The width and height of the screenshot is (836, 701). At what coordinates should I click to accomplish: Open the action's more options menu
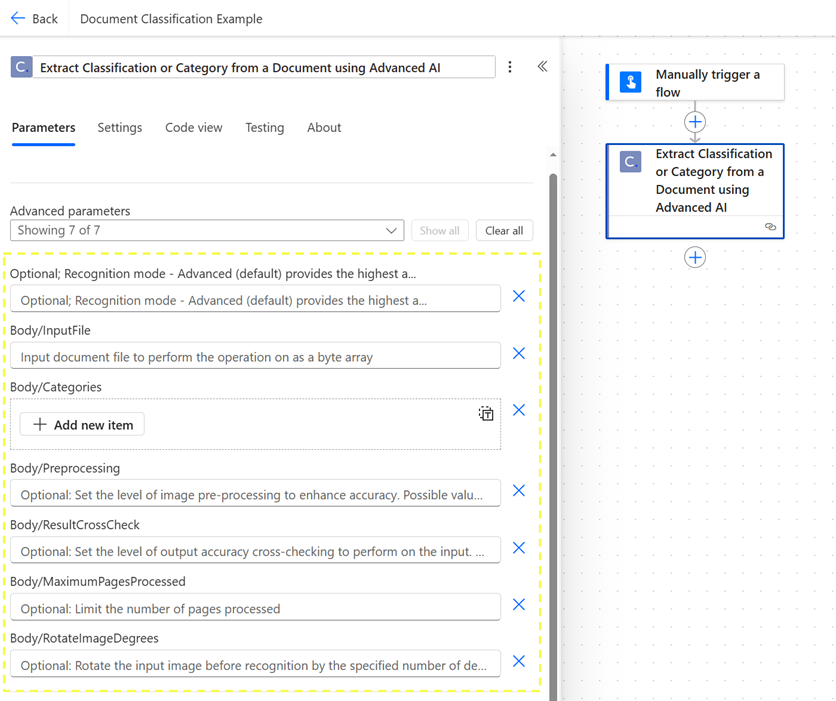coord(510,66)
